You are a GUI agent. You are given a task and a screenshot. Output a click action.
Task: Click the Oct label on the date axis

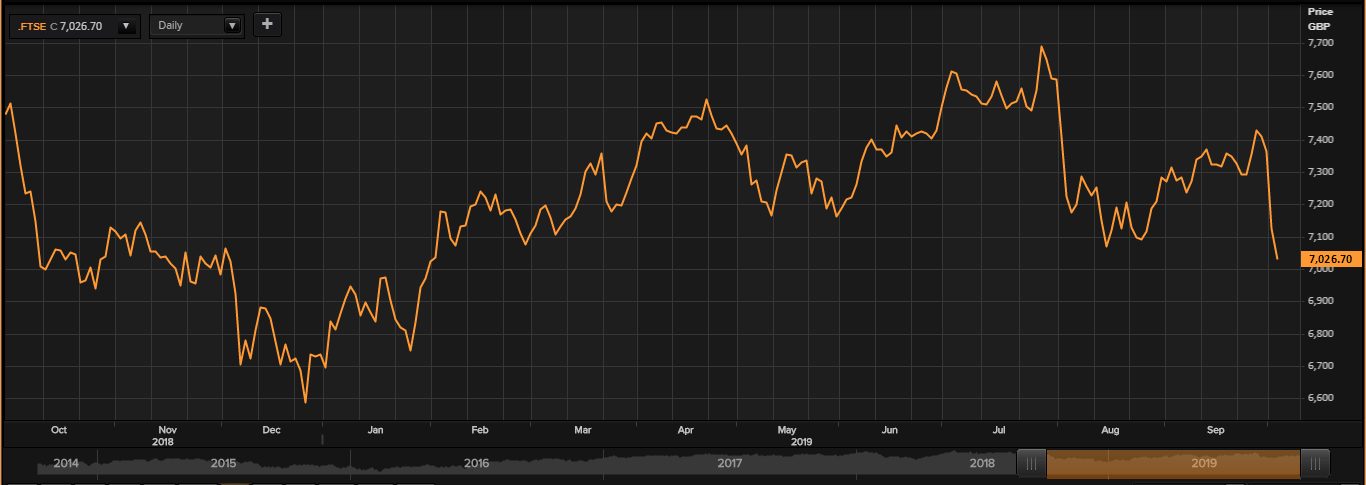(59, 430)
